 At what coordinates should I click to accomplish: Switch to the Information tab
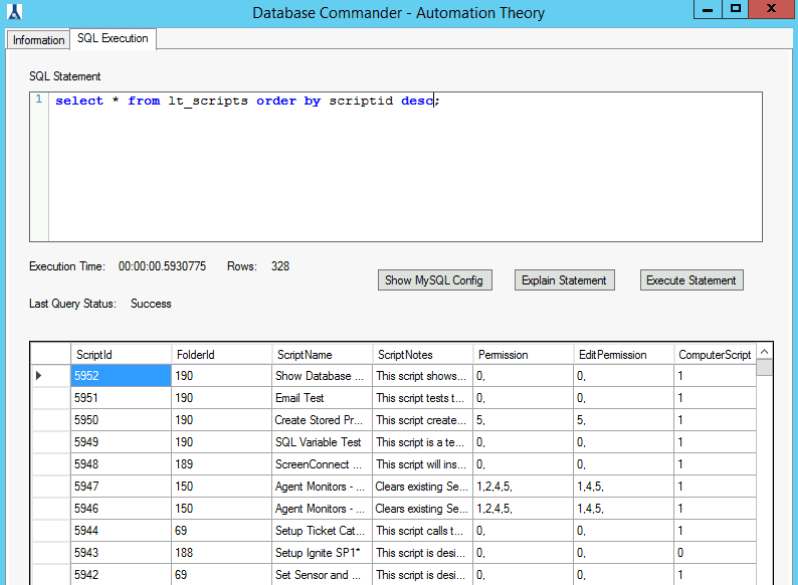[x=39, y=40]
